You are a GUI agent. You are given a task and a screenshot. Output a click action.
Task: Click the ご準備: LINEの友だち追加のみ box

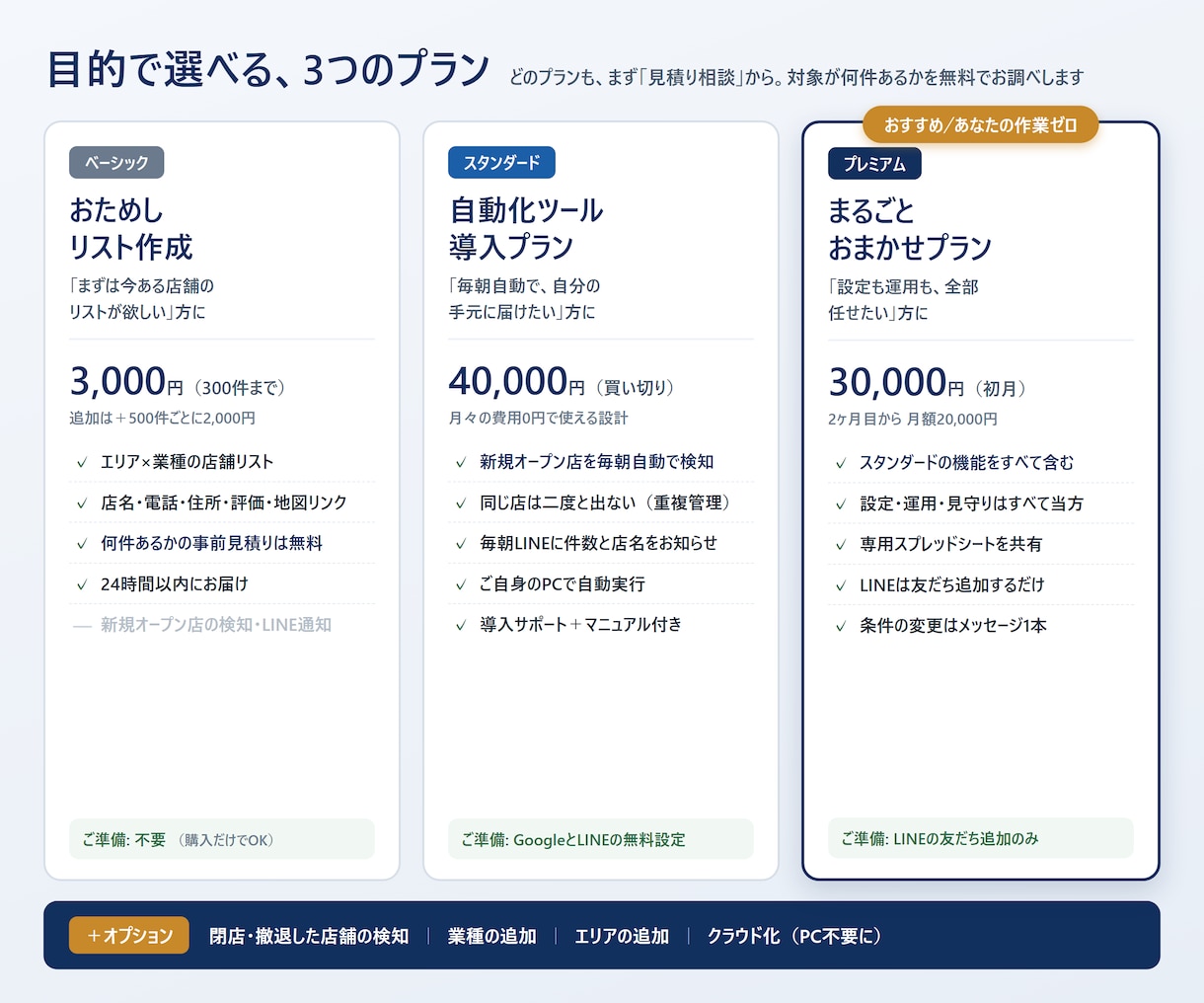pos(981,838)
